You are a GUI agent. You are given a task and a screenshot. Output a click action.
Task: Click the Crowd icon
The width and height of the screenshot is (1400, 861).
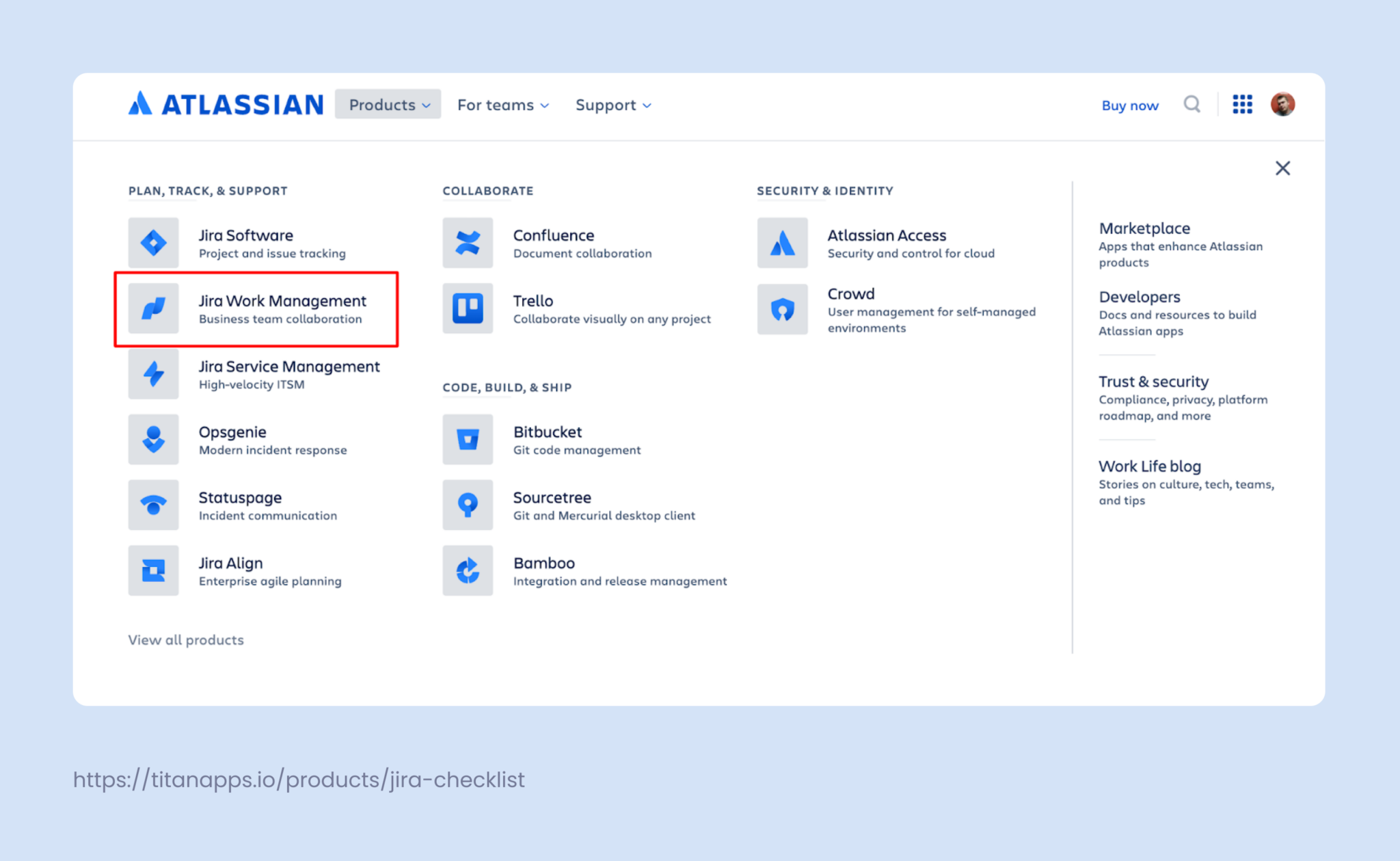coord(782,308)
